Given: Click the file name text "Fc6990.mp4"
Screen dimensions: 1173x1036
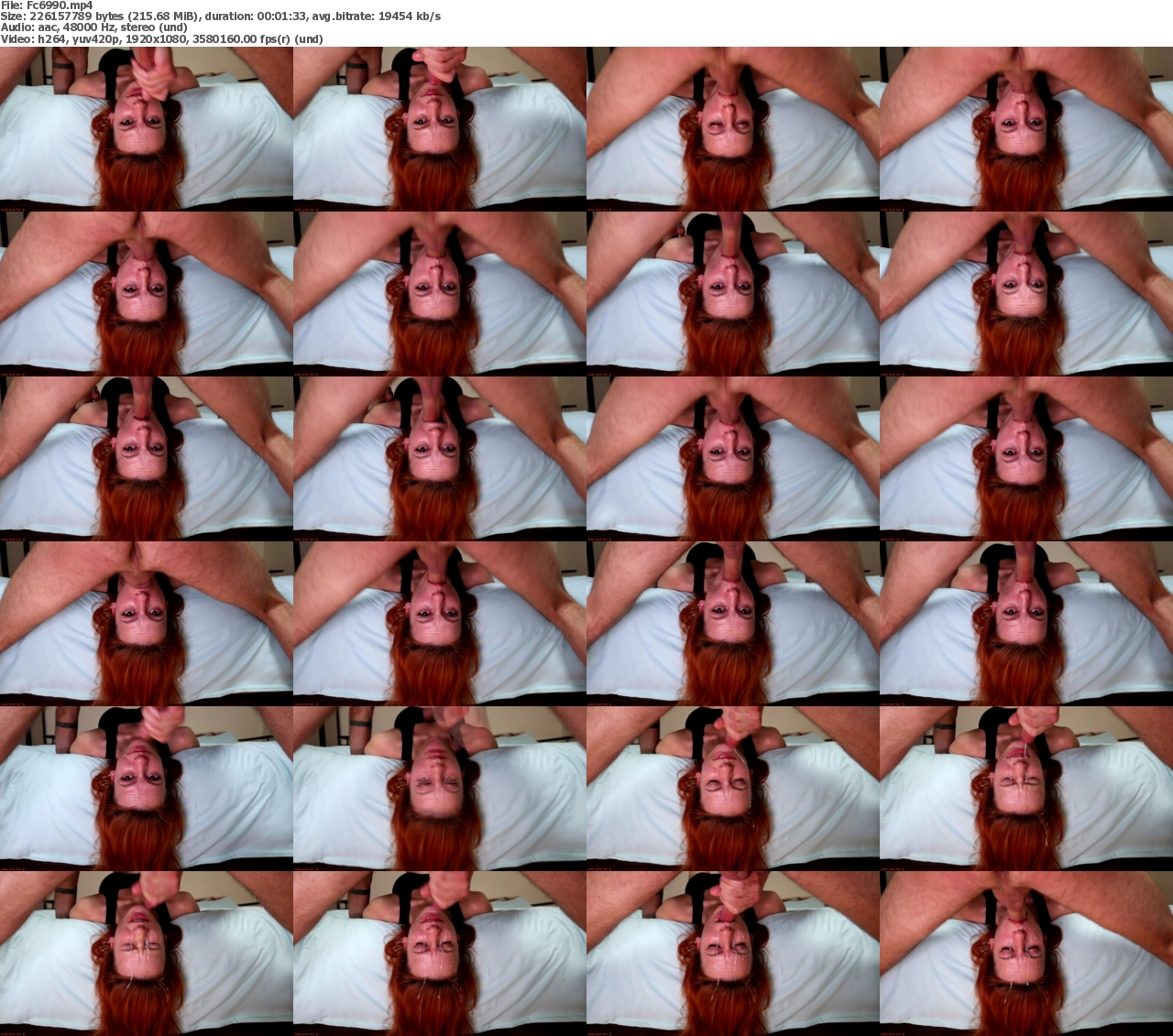Looking at the screenshot, I should coord(60,5).
